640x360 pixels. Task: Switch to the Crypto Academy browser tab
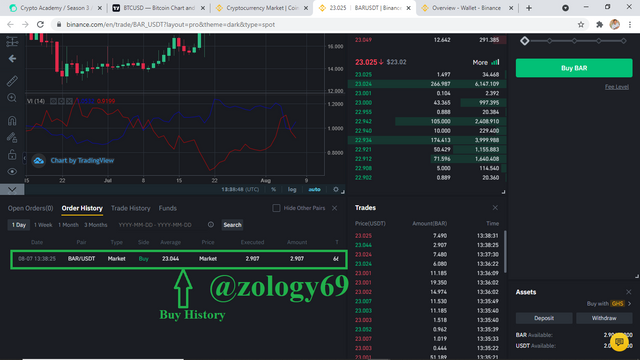point(56,8)
